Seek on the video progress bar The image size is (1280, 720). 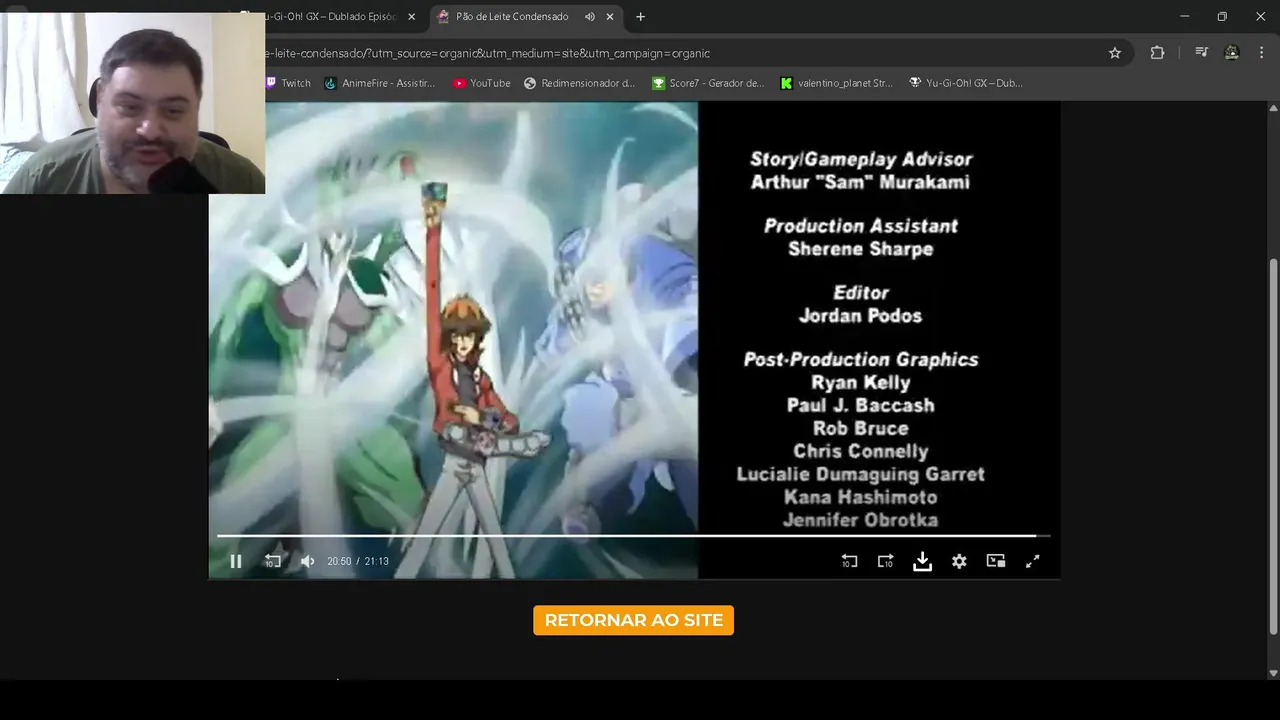pyautogui.click(x=633, y=536)
